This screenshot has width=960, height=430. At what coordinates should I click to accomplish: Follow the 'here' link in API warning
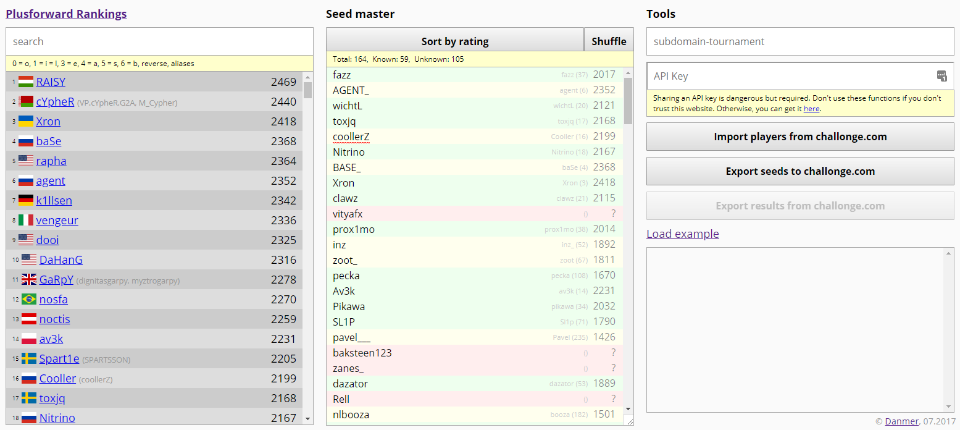(811, 108)
